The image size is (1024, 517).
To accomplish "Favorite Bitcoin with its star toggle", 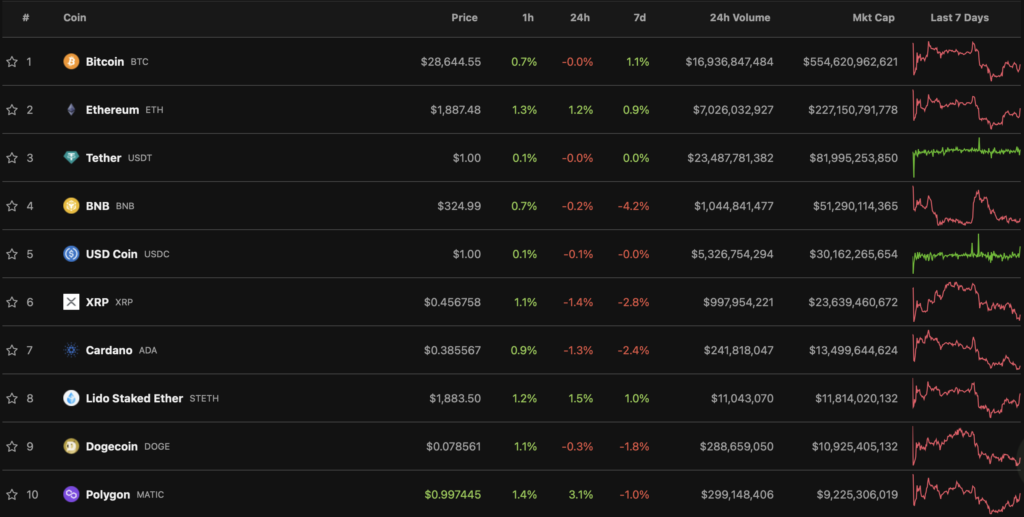I will pyautogui.click(x=12, y=62).
